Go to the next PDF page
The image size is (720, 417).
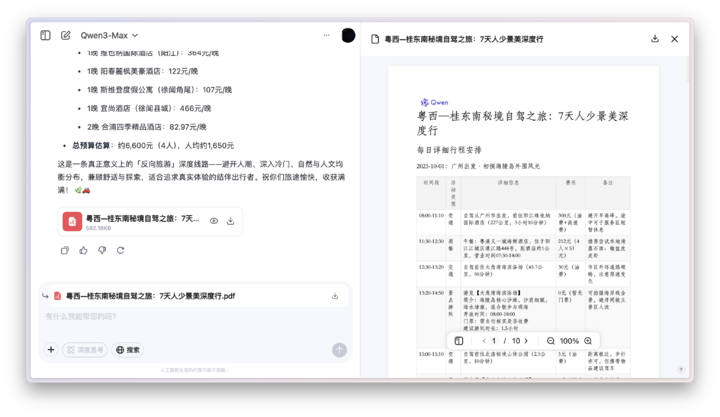point(527,341)
